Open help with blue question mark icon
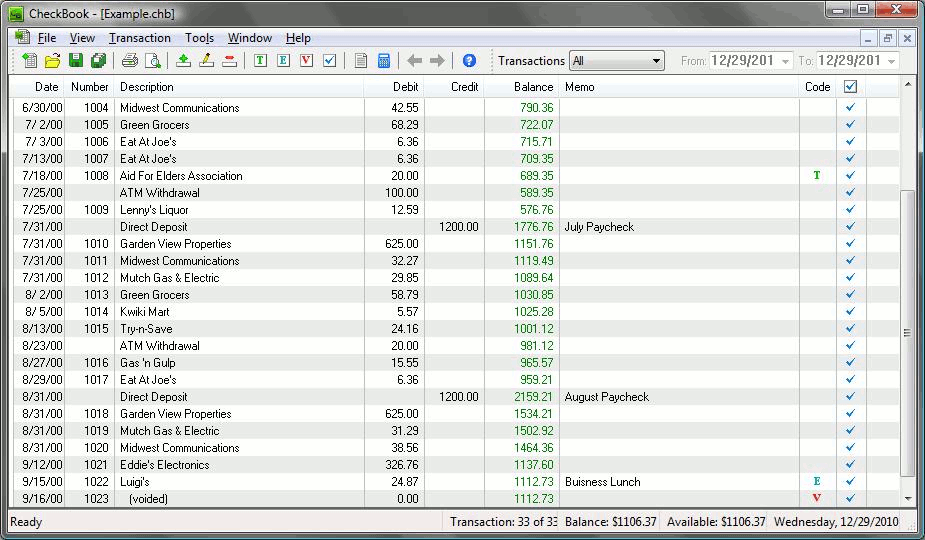Image resolution: width=925 pixels, height=540 pixels. [469, 60]
